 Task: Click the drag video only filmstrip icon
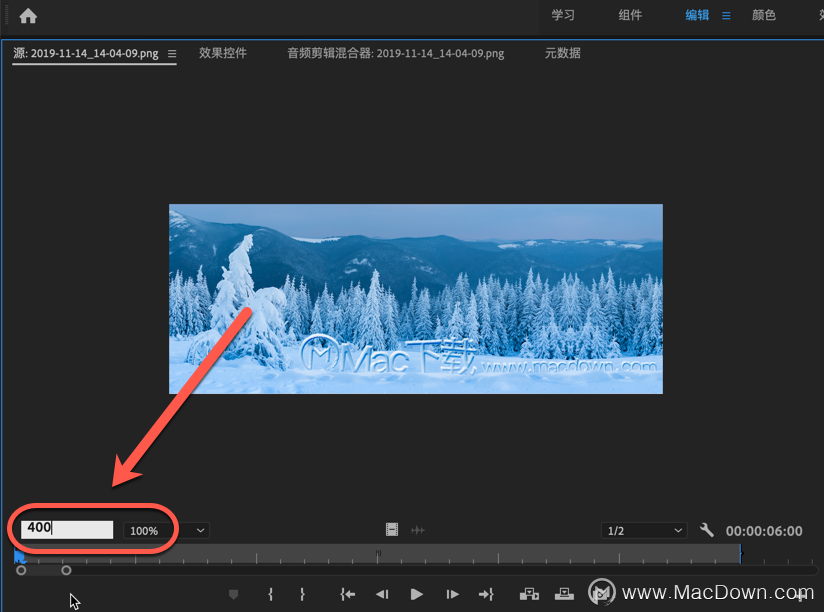pyautogui.click(x=392, y=530)
